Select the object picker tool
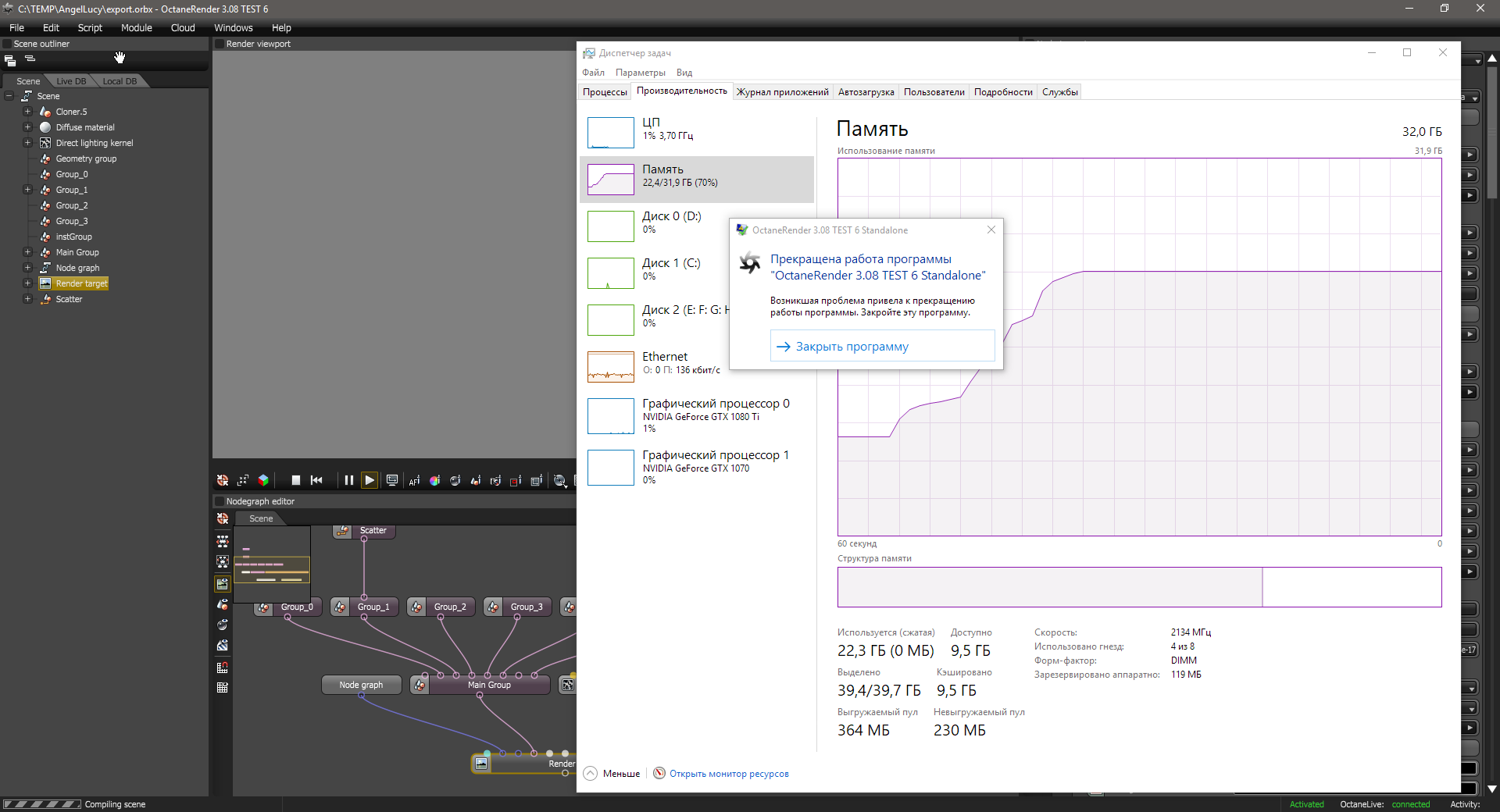1500x812 pixels. click(475, 480)
